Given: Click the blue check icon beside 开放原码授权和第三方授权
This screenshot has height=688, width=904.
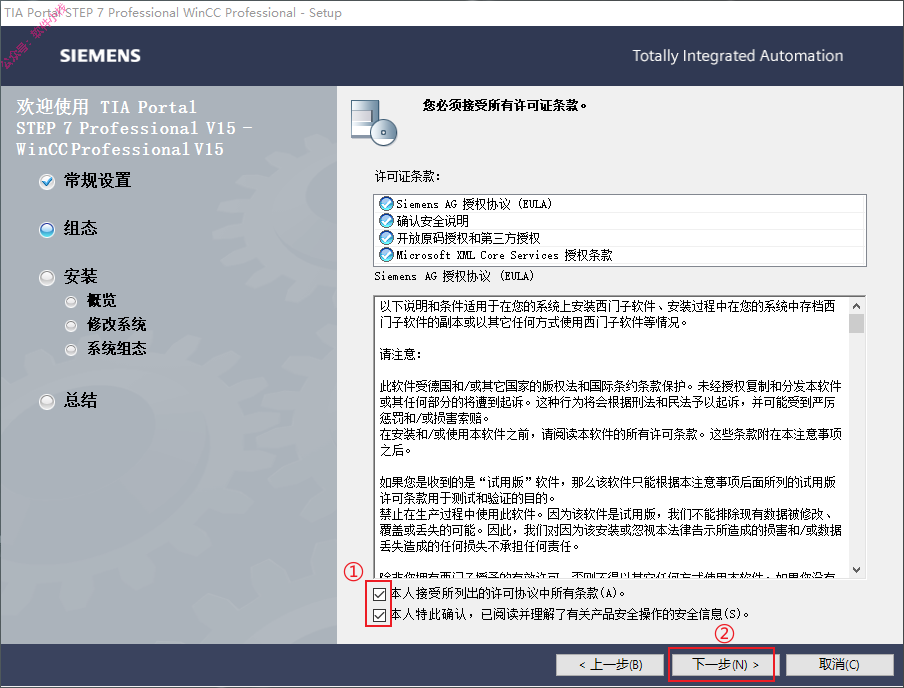Looking at the screenshot, I should [386, 238].
